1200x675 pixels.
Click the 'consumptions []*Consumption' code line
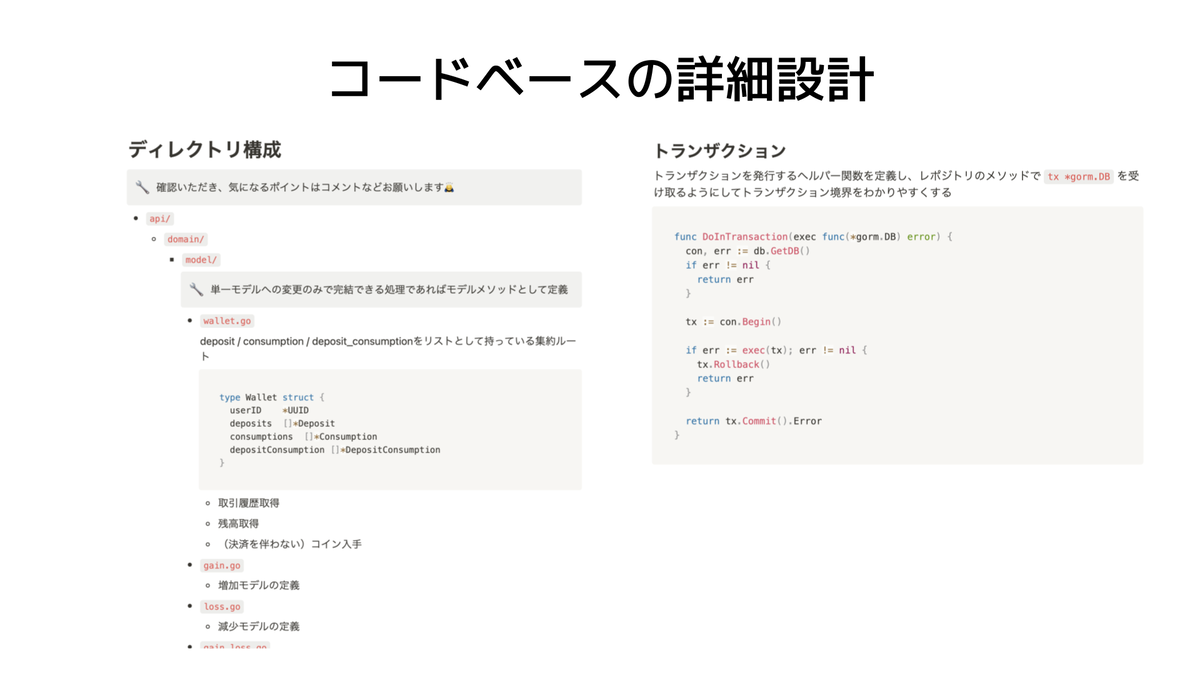click(x=303, y=436)
